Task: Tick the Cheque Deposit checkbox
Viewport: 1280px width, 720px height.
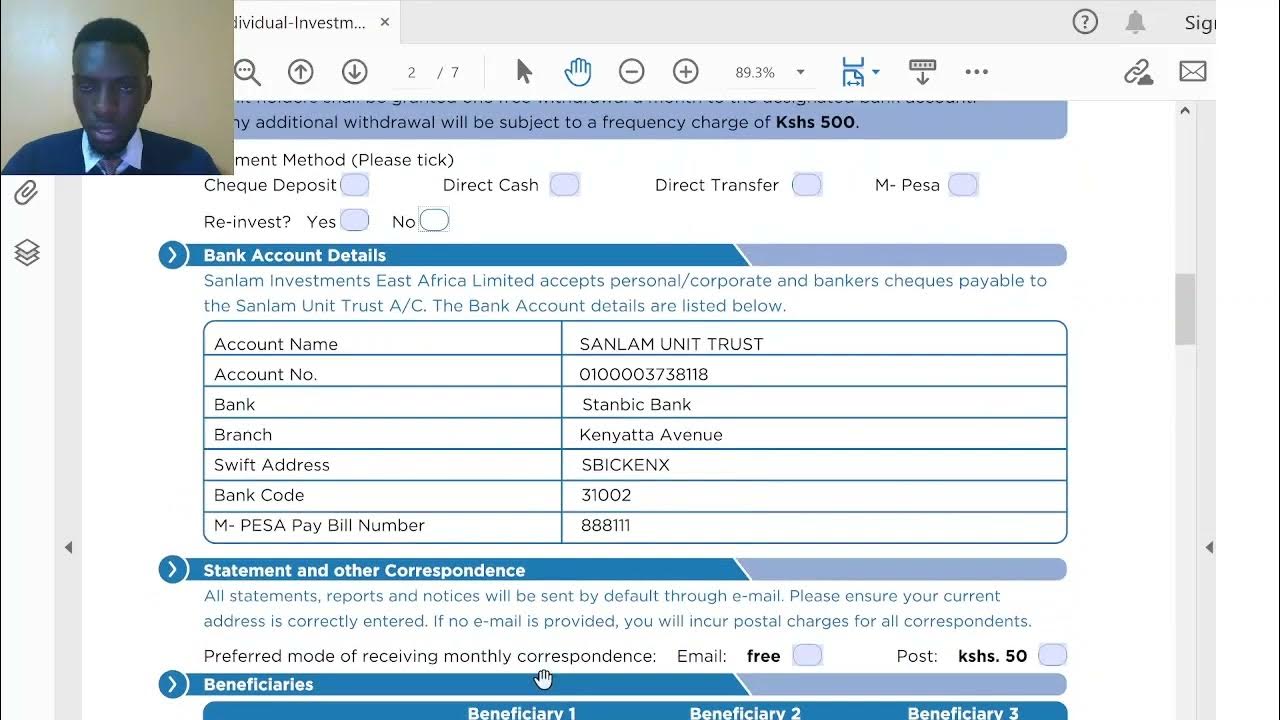Action: tap(355, 185)
